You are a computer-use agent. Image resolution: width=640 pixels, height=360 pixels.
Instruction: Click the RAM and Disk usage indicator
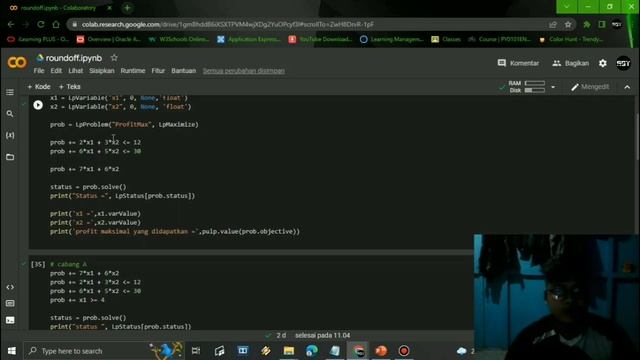[526, 87]
